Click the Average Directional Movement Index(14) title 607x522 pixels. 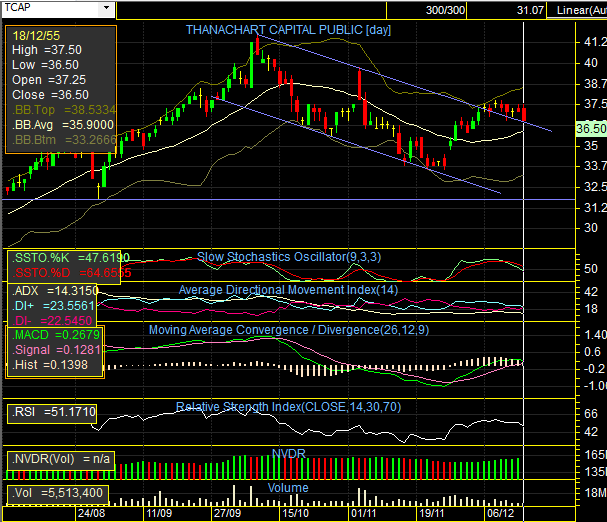click(288, 290)
